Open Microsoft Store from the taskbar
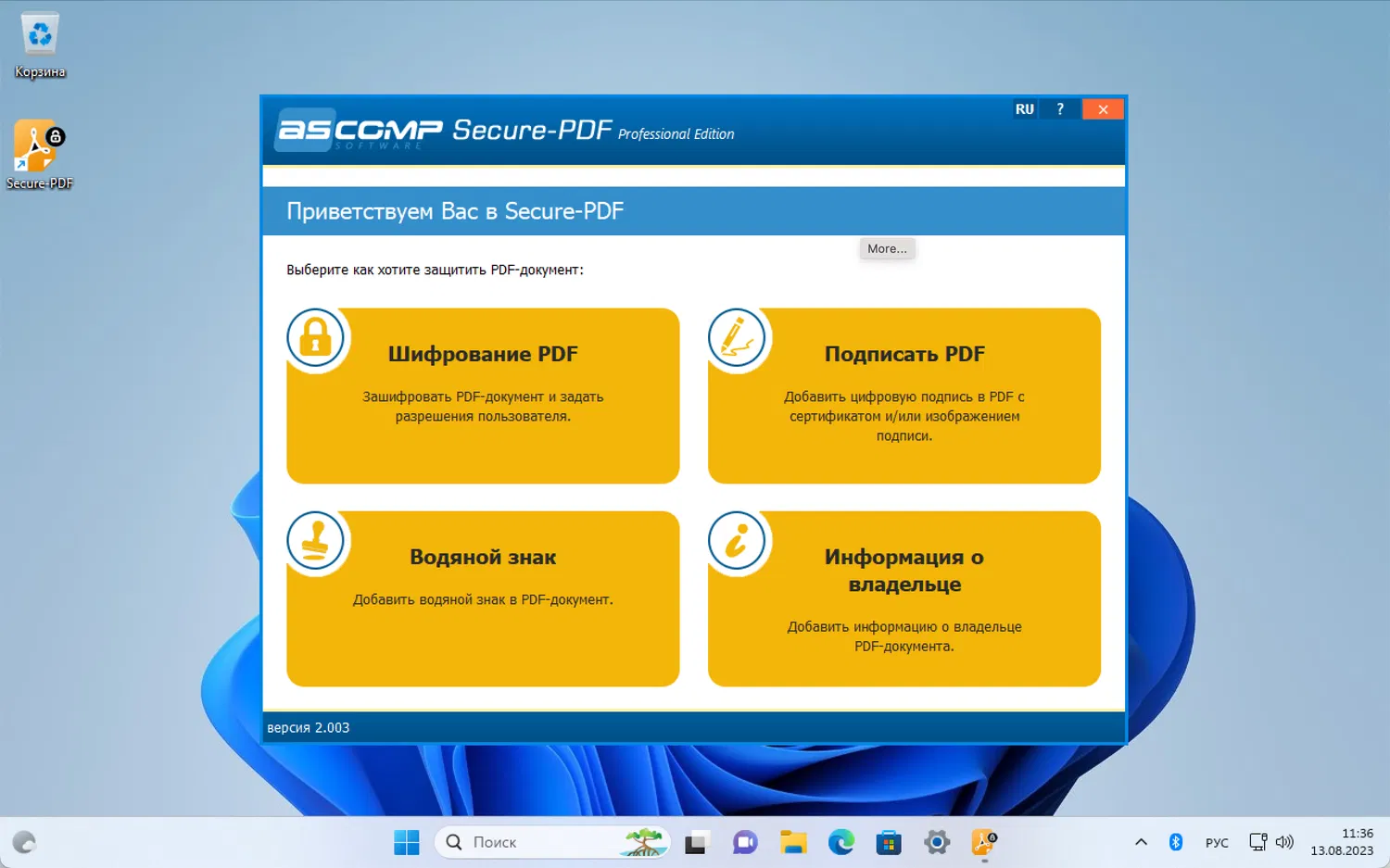The image size is (1390, 868). 889,842
